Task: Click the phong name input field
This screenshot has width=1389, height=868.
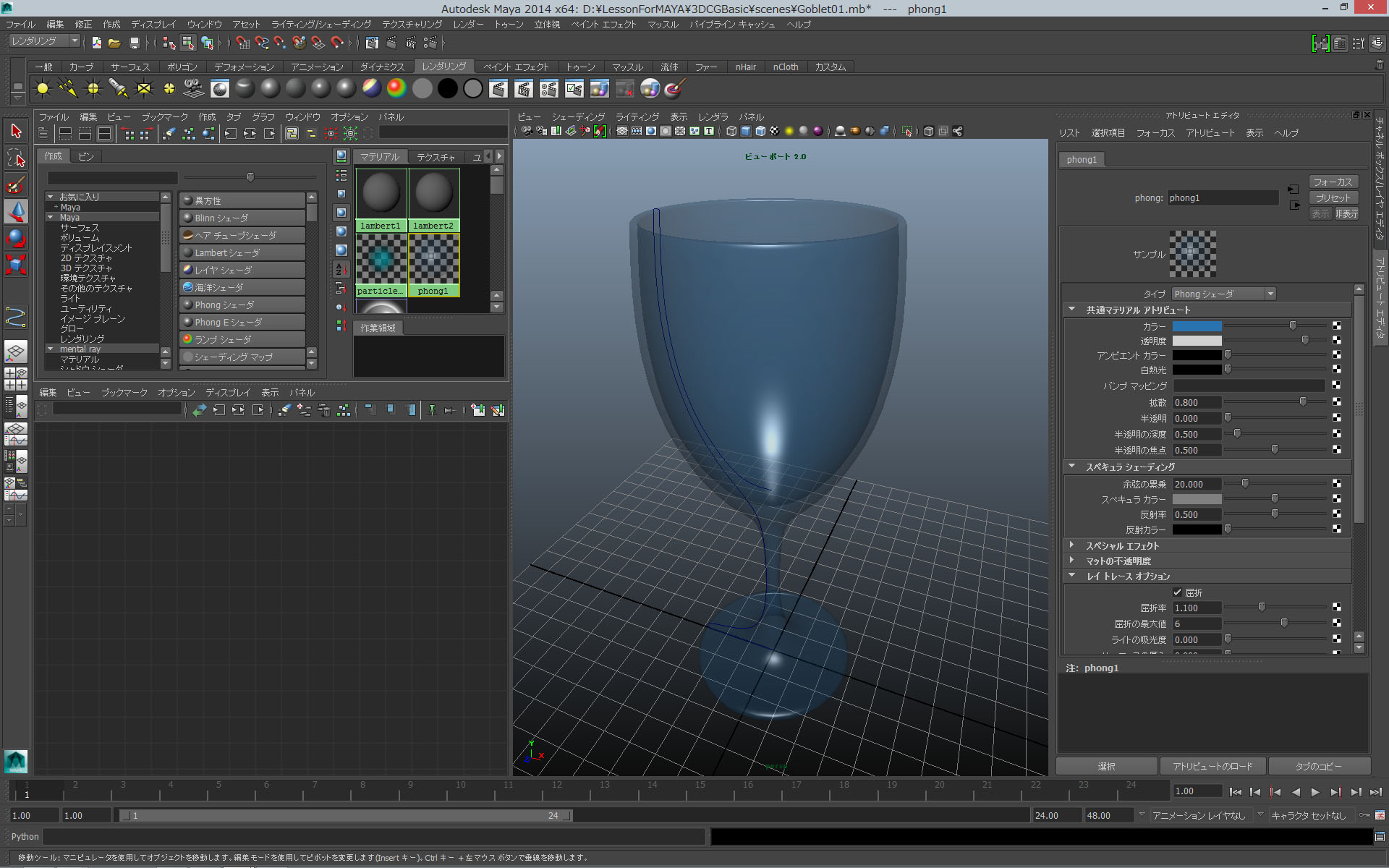Action: tap(1223, 197)
